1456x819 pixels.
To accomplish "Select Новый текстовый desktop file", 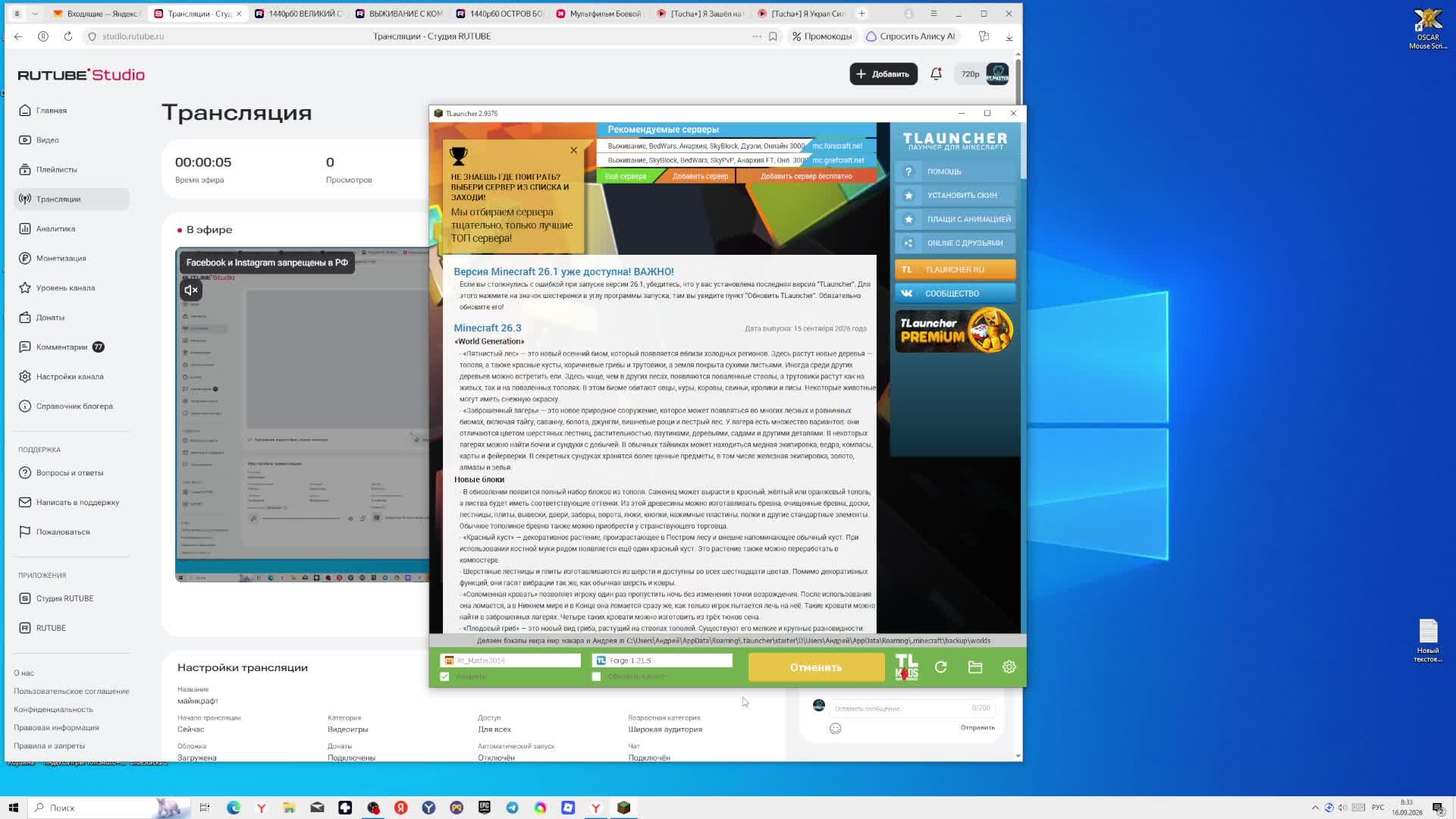I will point(1428,641).
